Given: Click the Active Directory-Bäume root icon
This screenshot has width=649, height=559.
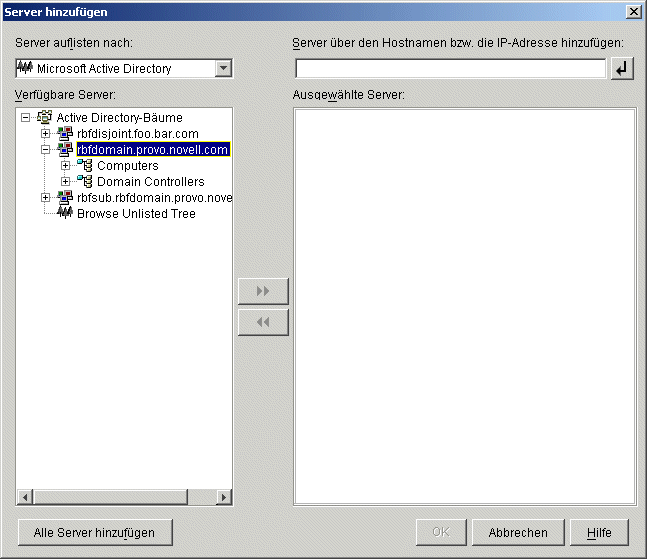Looking at the screenshot, I should pos(45,117).
